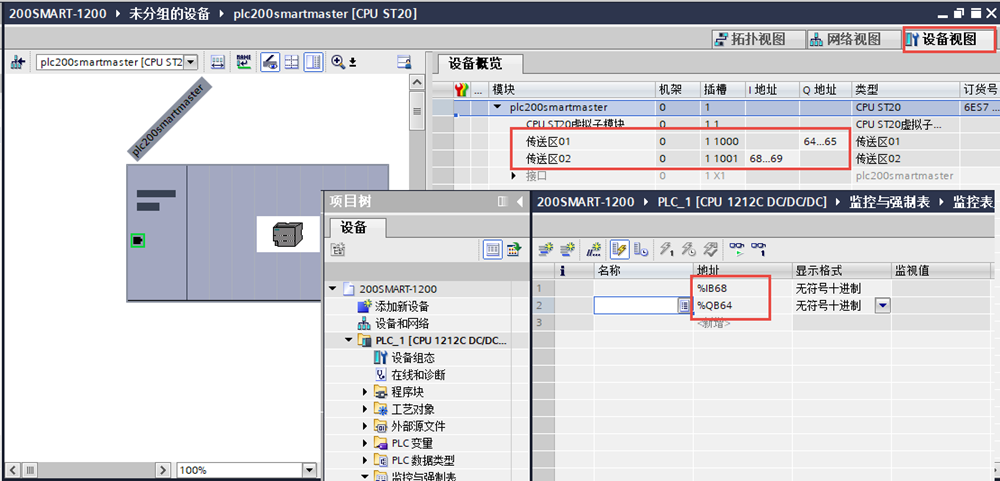Open the 100% zoom level dropdown
Viewport: 1000px width, 481px height.
(311, 470)
